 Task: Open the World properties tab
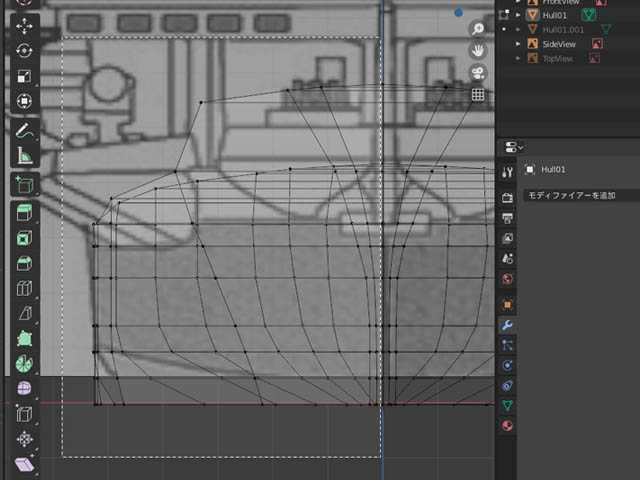point(507,279)
